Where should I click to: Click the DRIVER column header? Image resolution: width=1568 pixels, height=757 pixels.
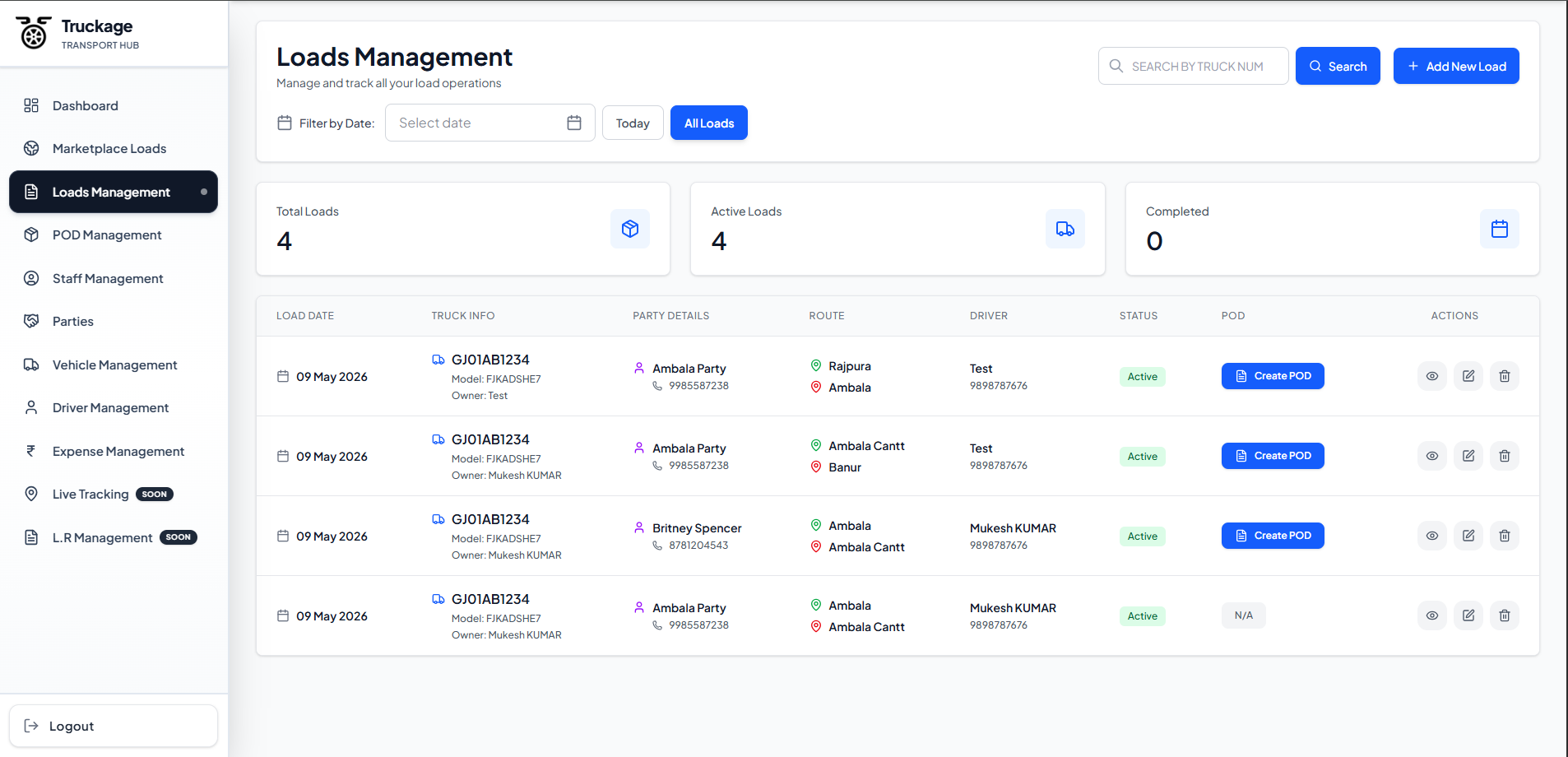point(989,316)
